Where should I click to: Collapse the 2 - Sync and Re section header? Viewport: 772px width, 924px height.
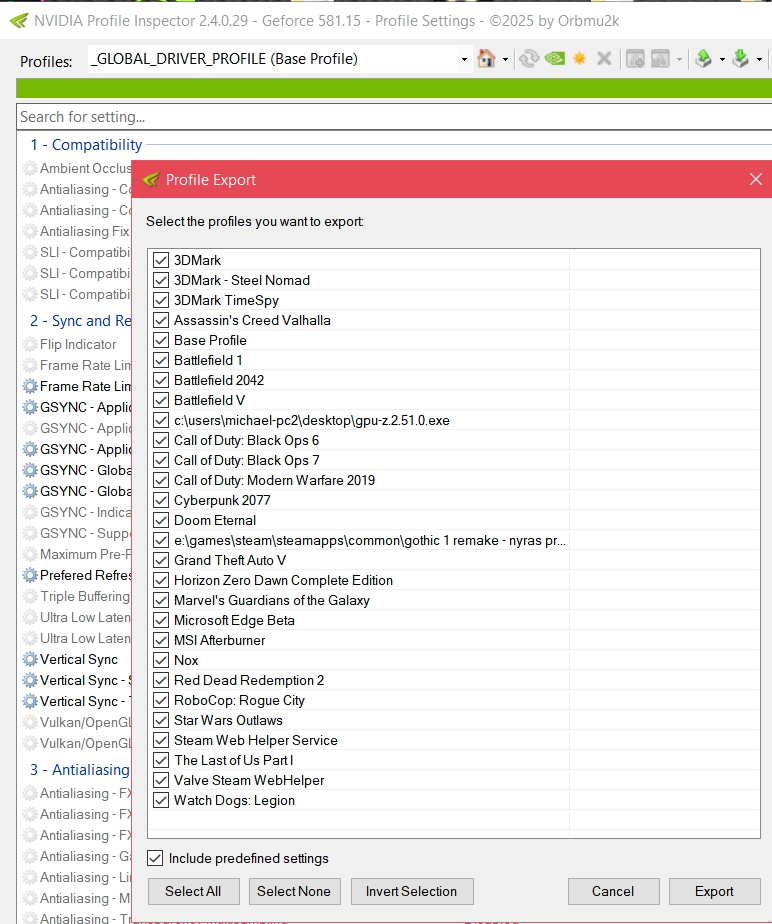pos(81,321)
